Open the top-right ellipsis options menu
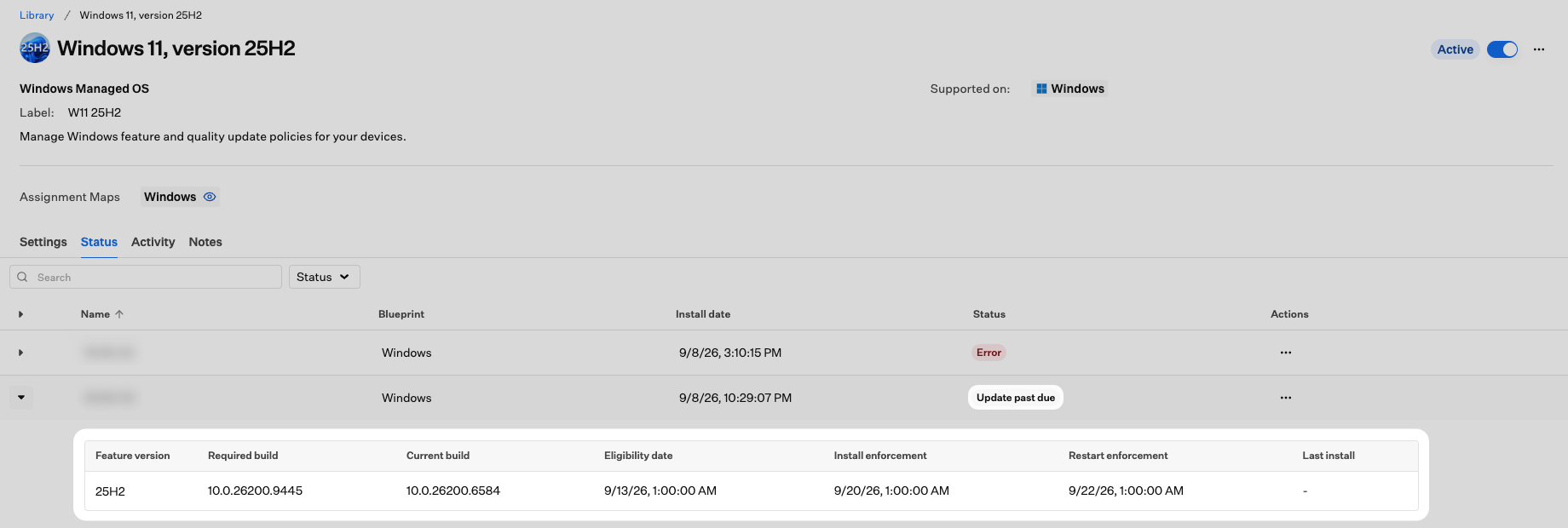This screenshot has height=528, width=1568. pyautogui.click(x=1539, y=49)
